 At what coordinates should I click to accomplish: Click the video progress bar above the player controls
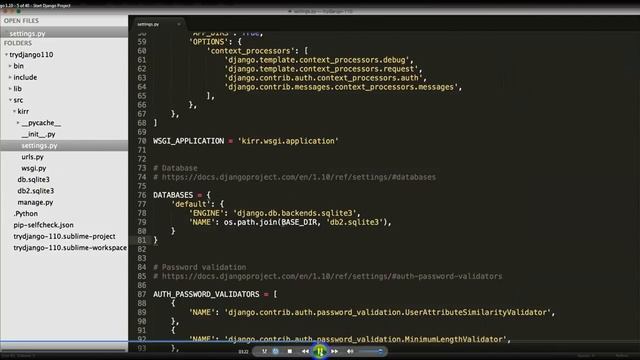320,341
